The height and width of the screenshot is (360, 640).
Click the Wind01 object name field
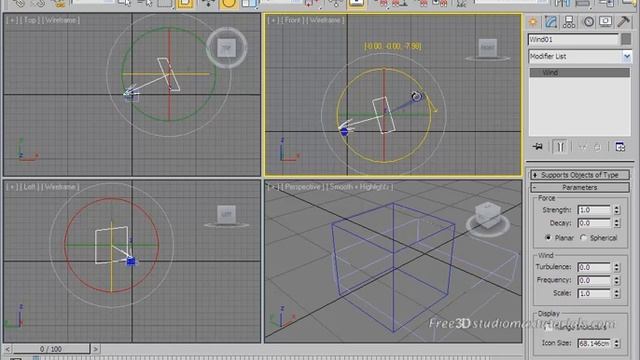573,39
